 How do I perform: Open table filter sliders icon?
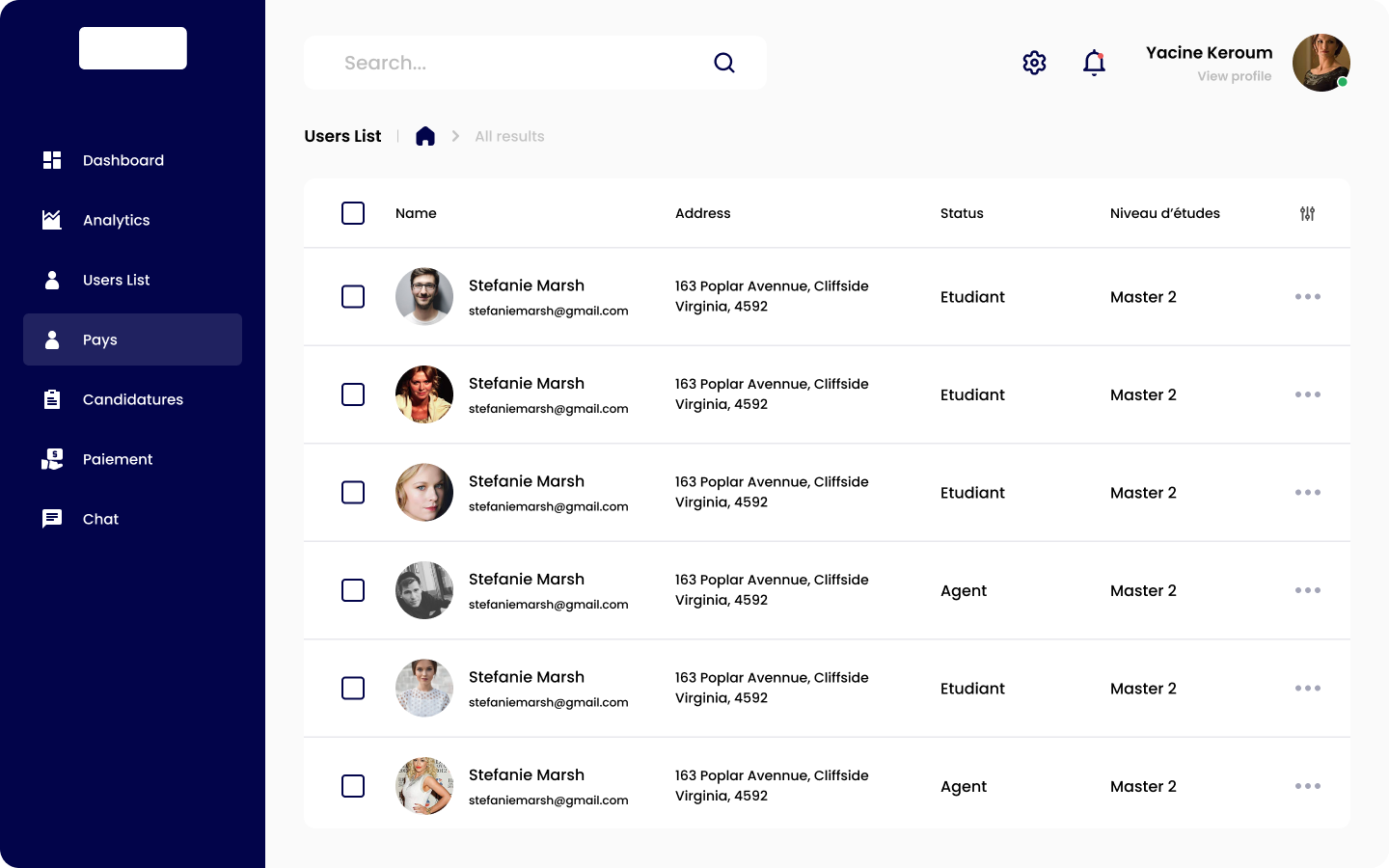(1307, 213)
